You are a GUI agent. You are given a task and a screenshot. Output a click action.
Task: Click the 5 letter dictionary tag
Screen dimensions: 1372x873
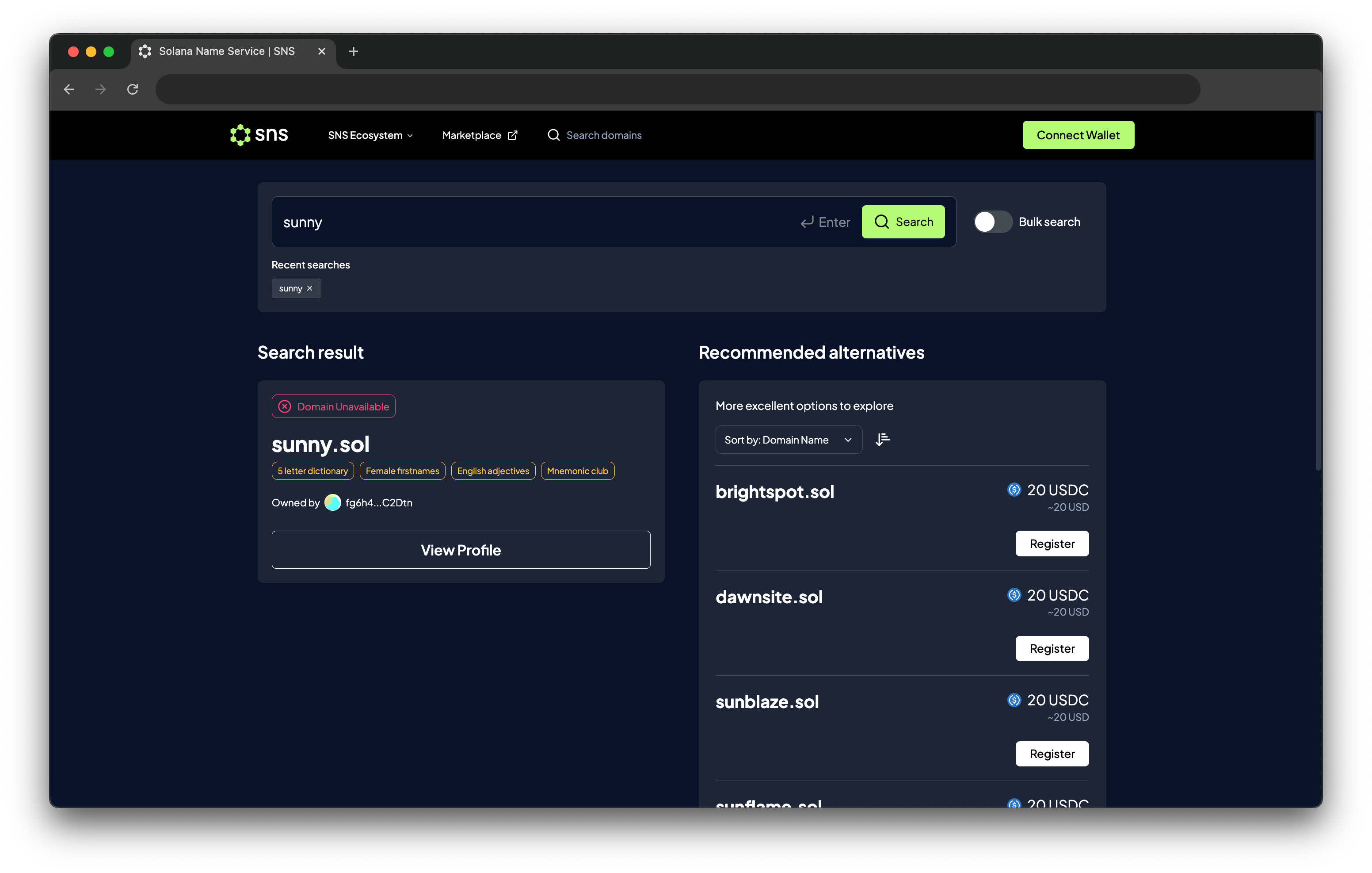[312, 471]
